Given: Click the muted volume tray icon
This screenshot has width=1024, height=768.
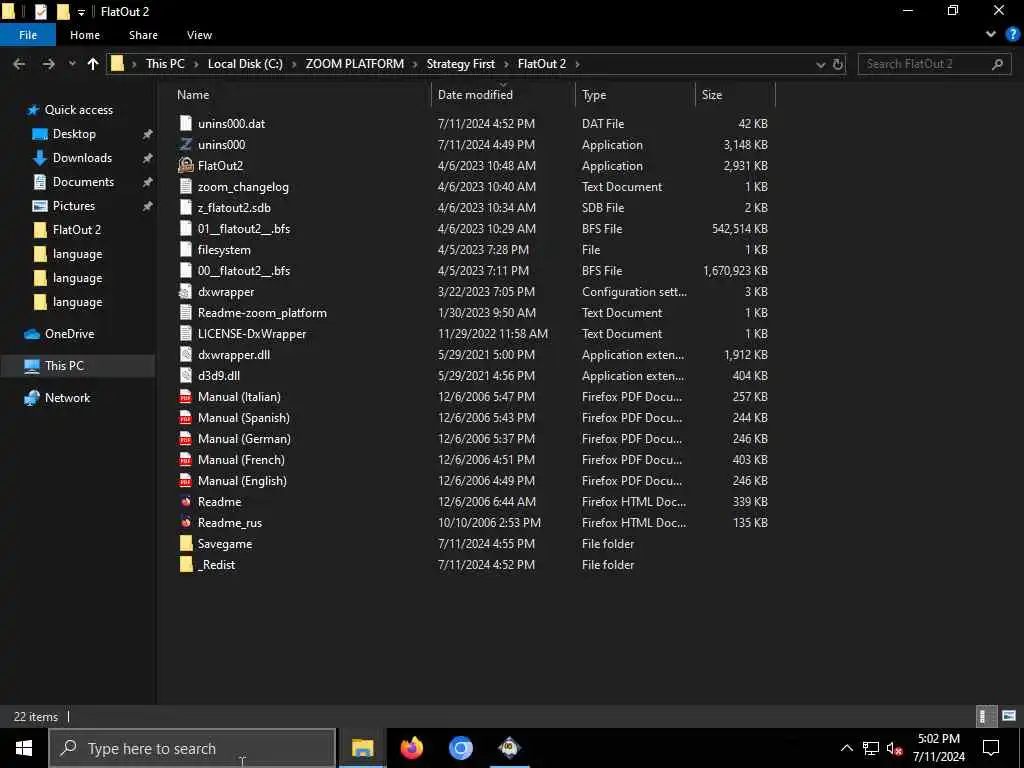Looking at the screenshot, I should tap(895, 748).
